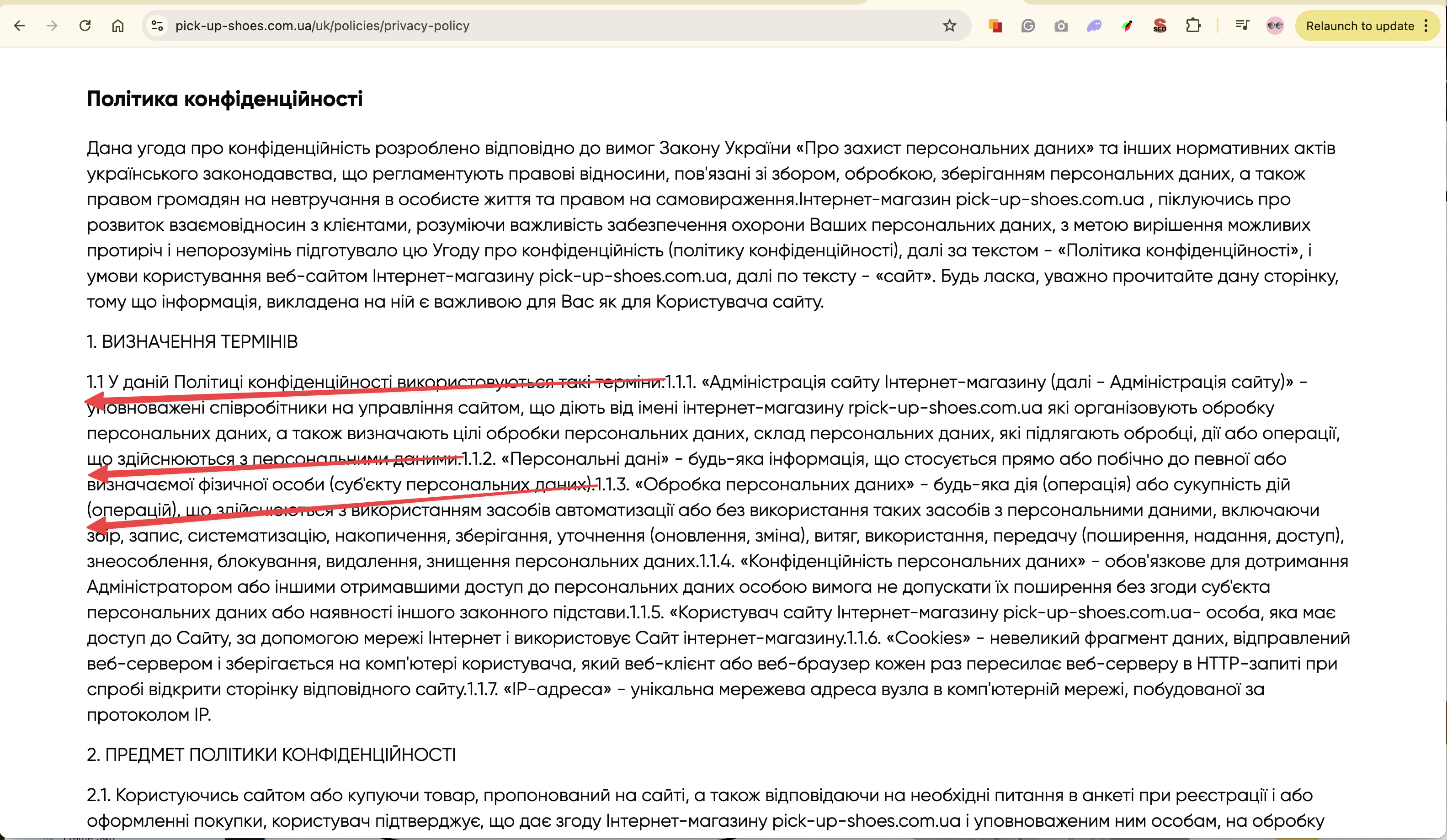The image size is (1447, 840).
Task: Open the colorful feather extension icon
Action: 1127,26
